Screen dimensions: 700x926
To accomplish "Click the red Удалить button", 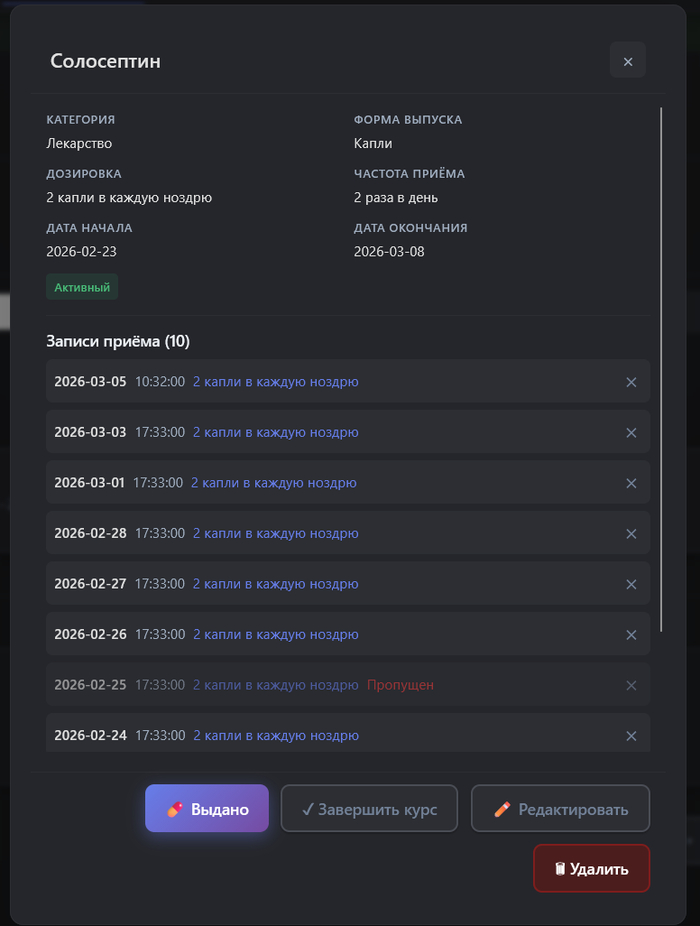I will [x=591, y=868].
